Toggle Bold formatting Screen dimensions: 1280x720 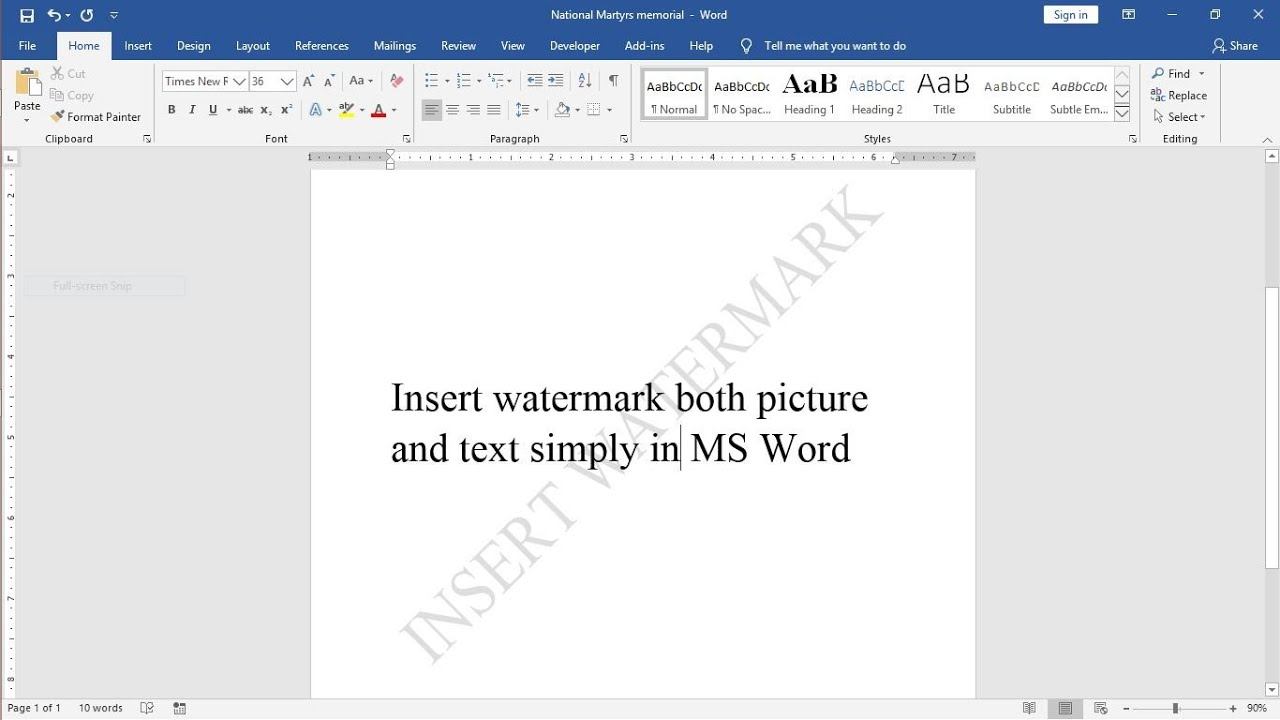pyautogui.click(x=171, y=110)
